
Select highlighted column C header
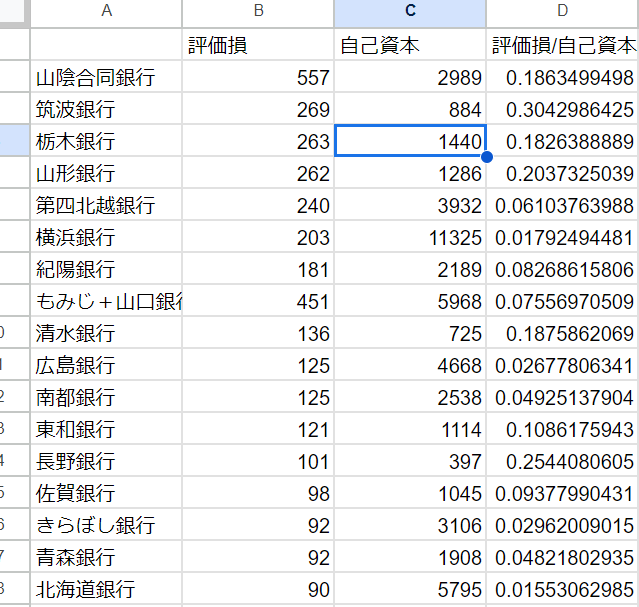click(410, 13)
